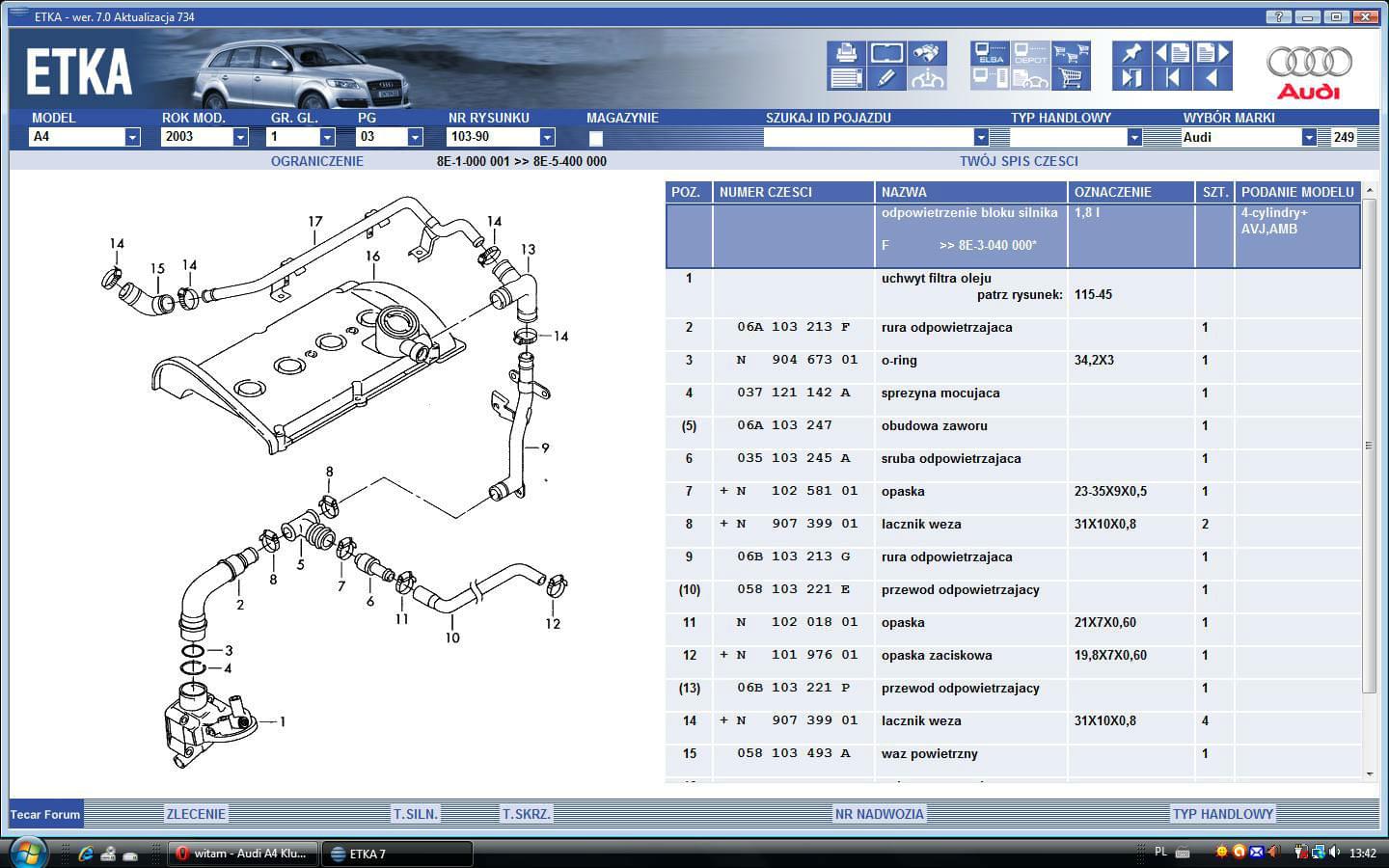Click the ETKA help question mark button

tap(1279, 16)
